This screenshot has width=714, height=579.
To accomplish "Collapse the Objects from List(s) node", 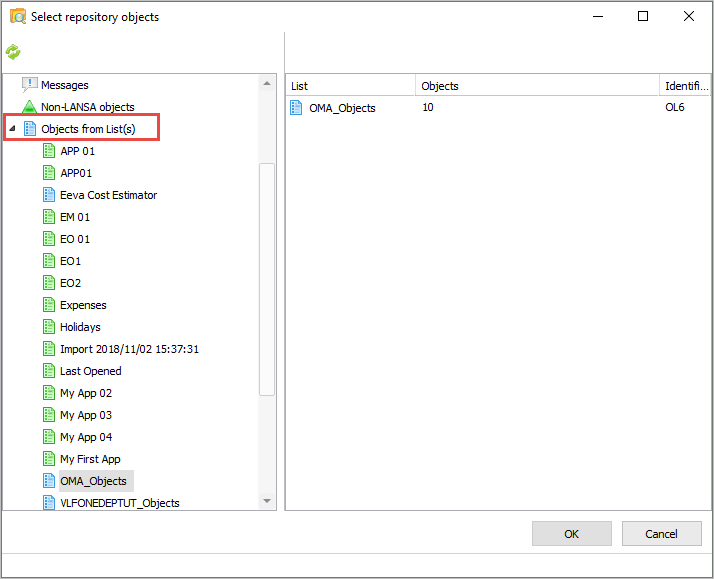I will pyautogui.click(x=12, y=129).
